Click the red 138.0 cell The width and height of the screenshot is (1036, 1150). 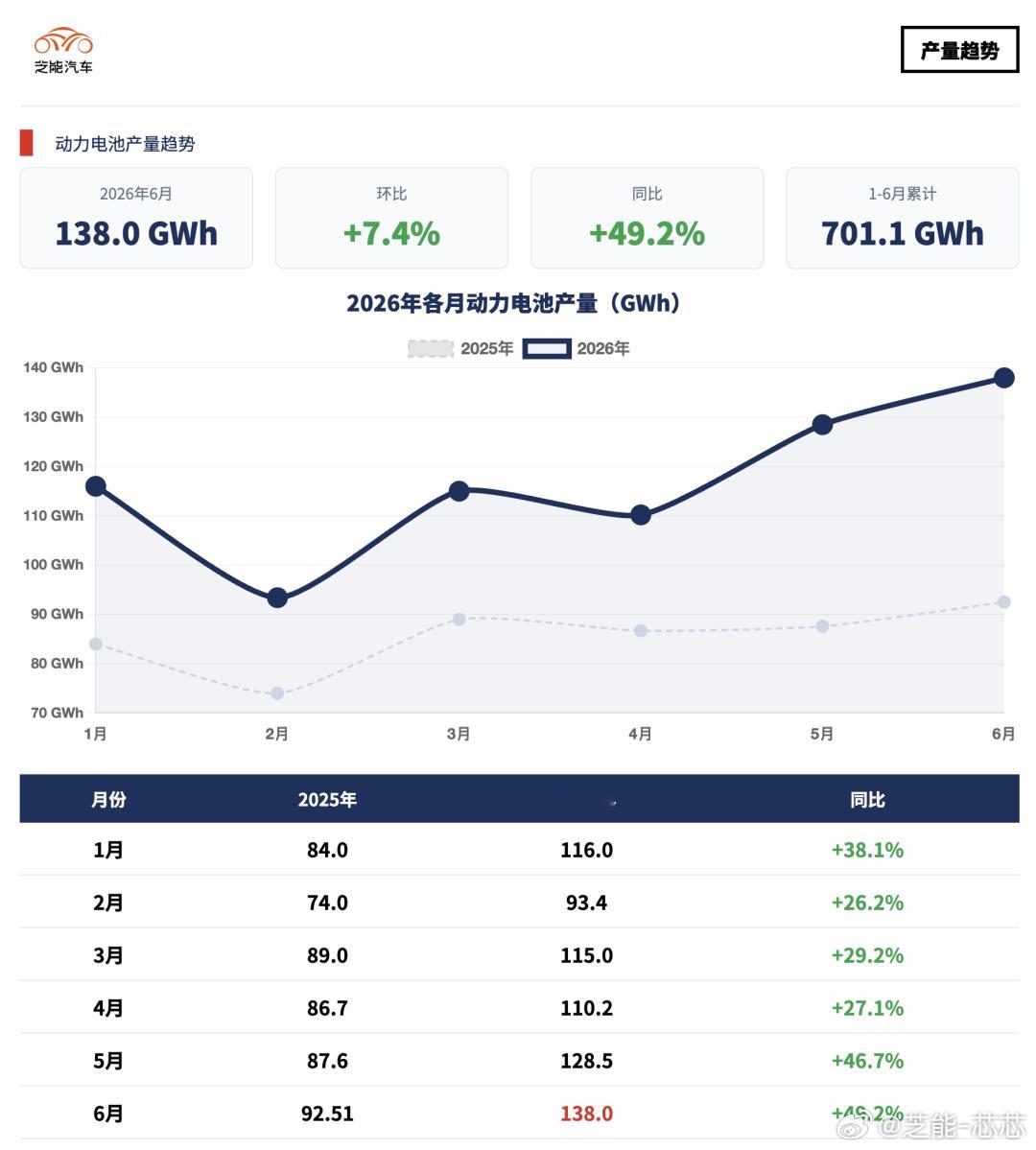tap(587, 1115)
